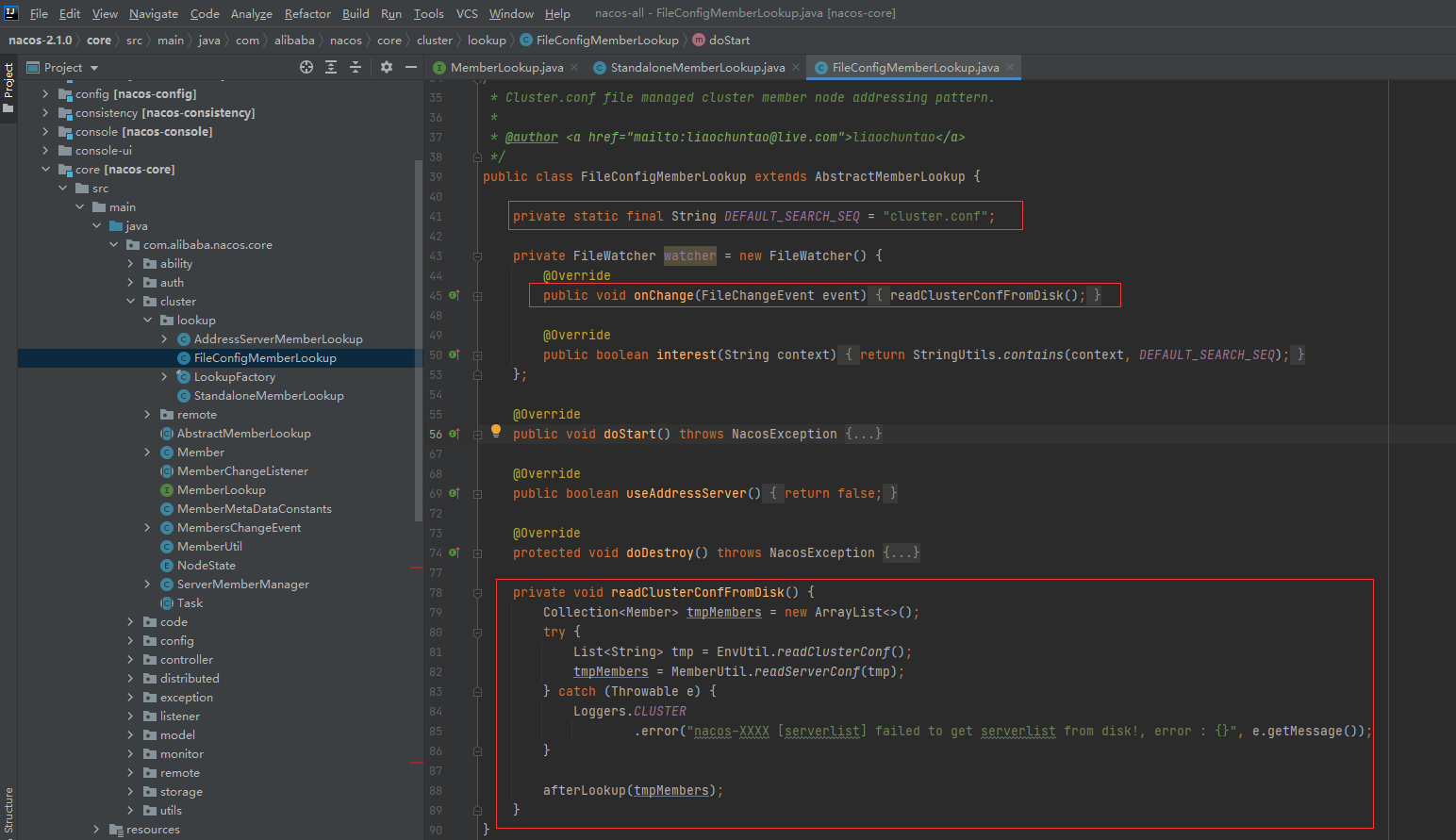Click the highlighted watcher variable
The width and height of the screenshot is (1456, 840).
click(x=690, y=255)
